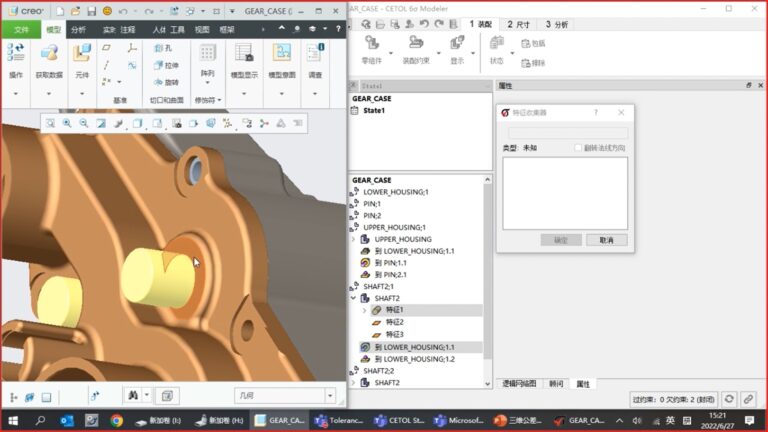
Task: Click the 孔 (Hole) tool
Action: [164, 48]
